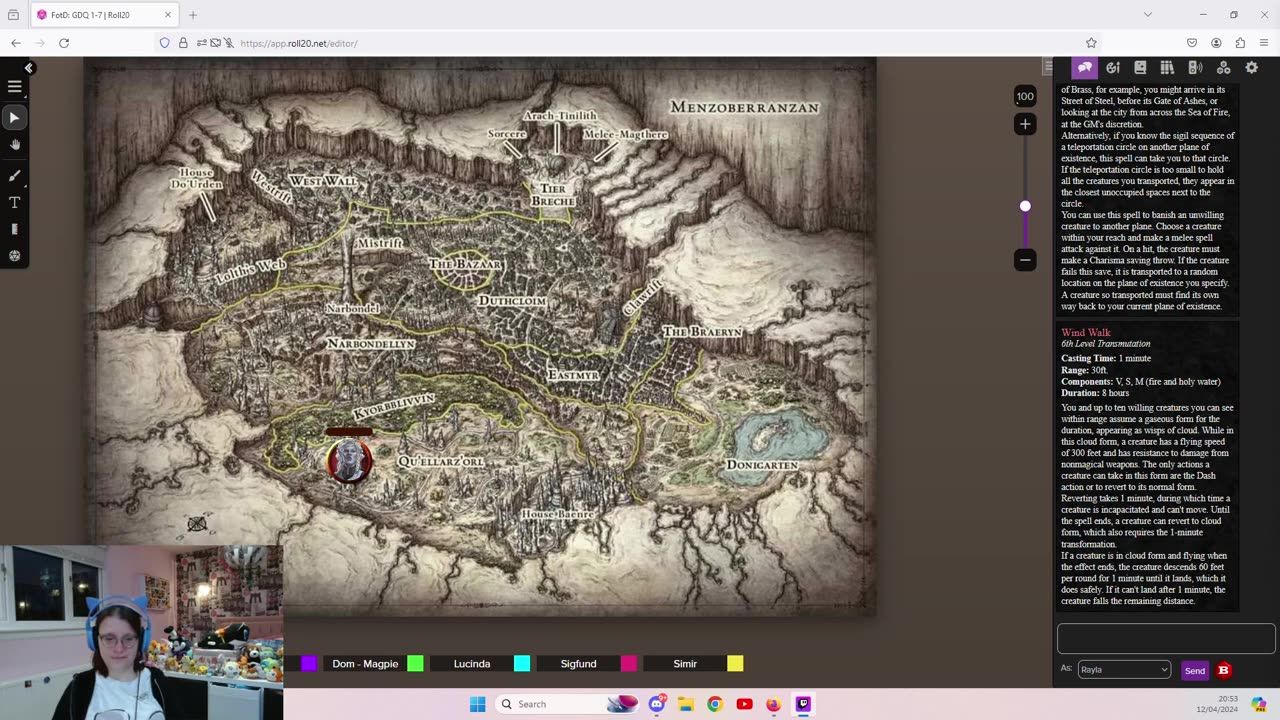This screenshot has width=1280, height=720.
Task: Zoom in with the plus button
Action: [x=1025, y=124]
